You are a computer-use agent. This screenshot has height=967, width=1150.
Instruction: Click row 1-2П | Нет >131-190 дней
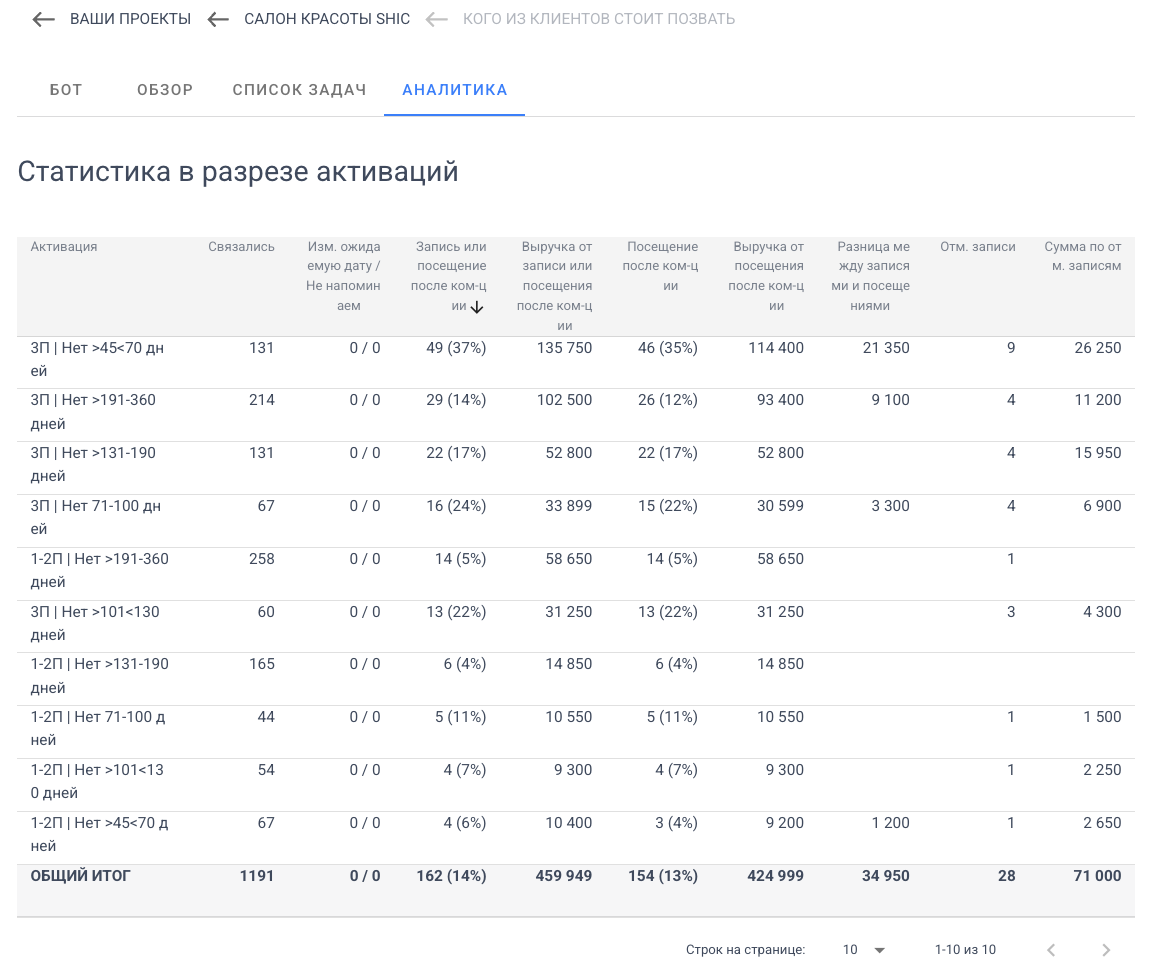click(576, 679)
